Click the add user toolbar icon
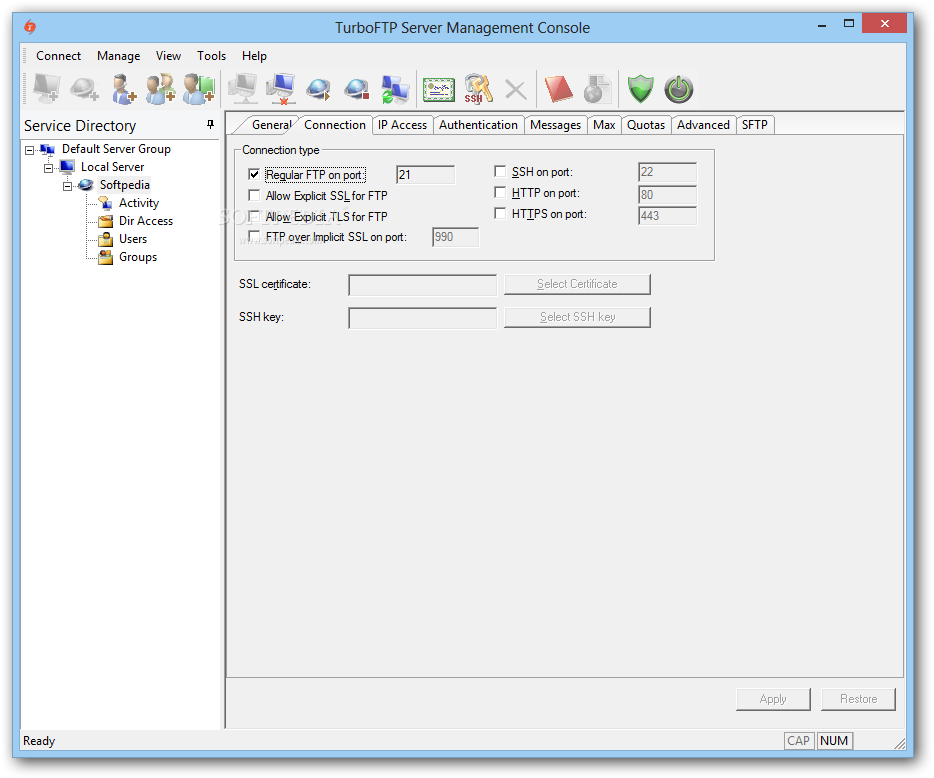The height and width of the screenshot is (778, 934). point(123,89)
